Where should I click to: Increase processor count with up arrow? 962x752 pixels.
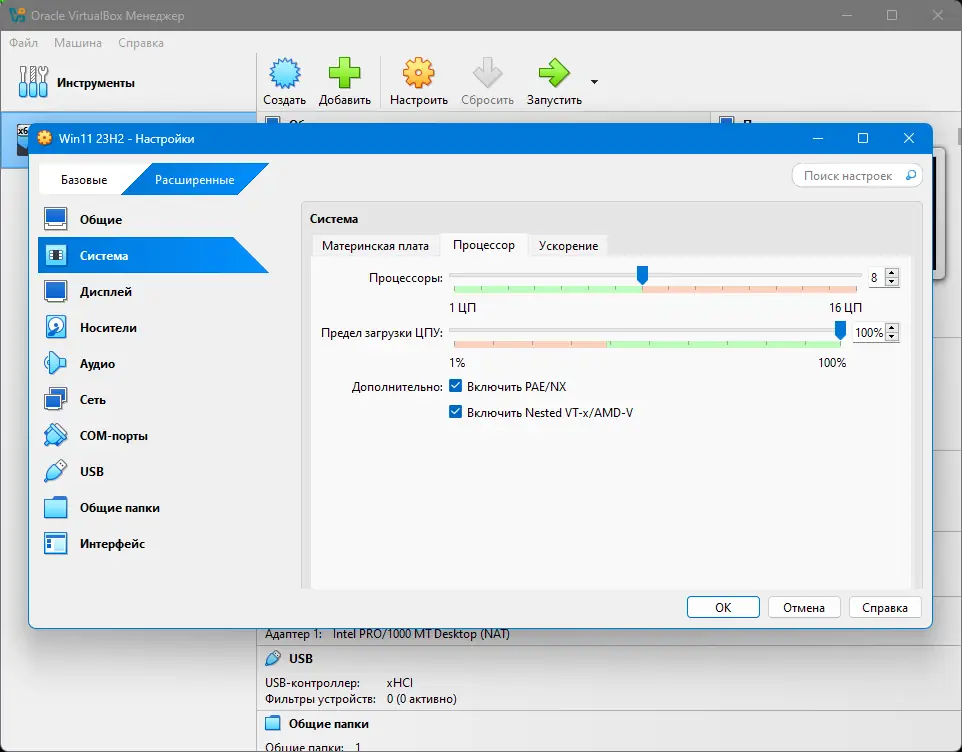(892, 273)
